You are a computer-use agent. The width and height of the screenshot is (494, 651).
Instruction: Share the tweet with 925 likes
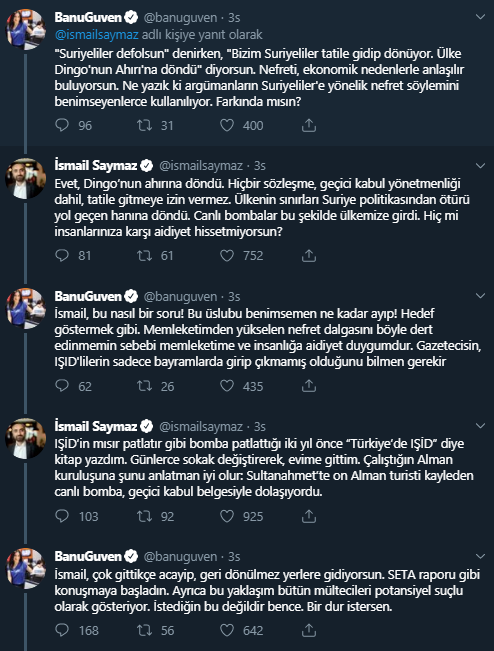308,516
